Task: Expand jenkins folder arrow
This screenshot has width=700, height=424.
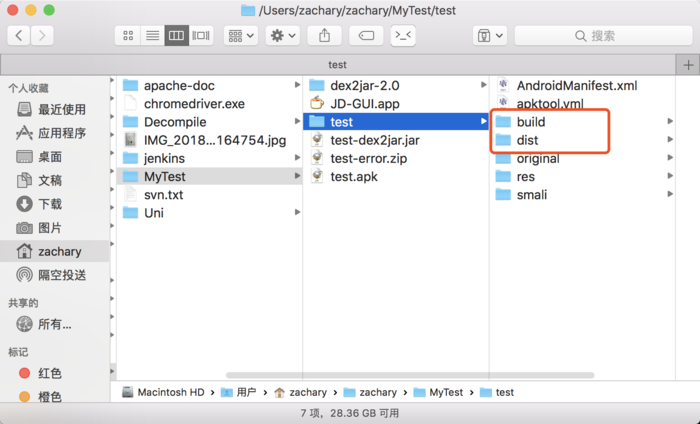Action: [x=297, y=158]
